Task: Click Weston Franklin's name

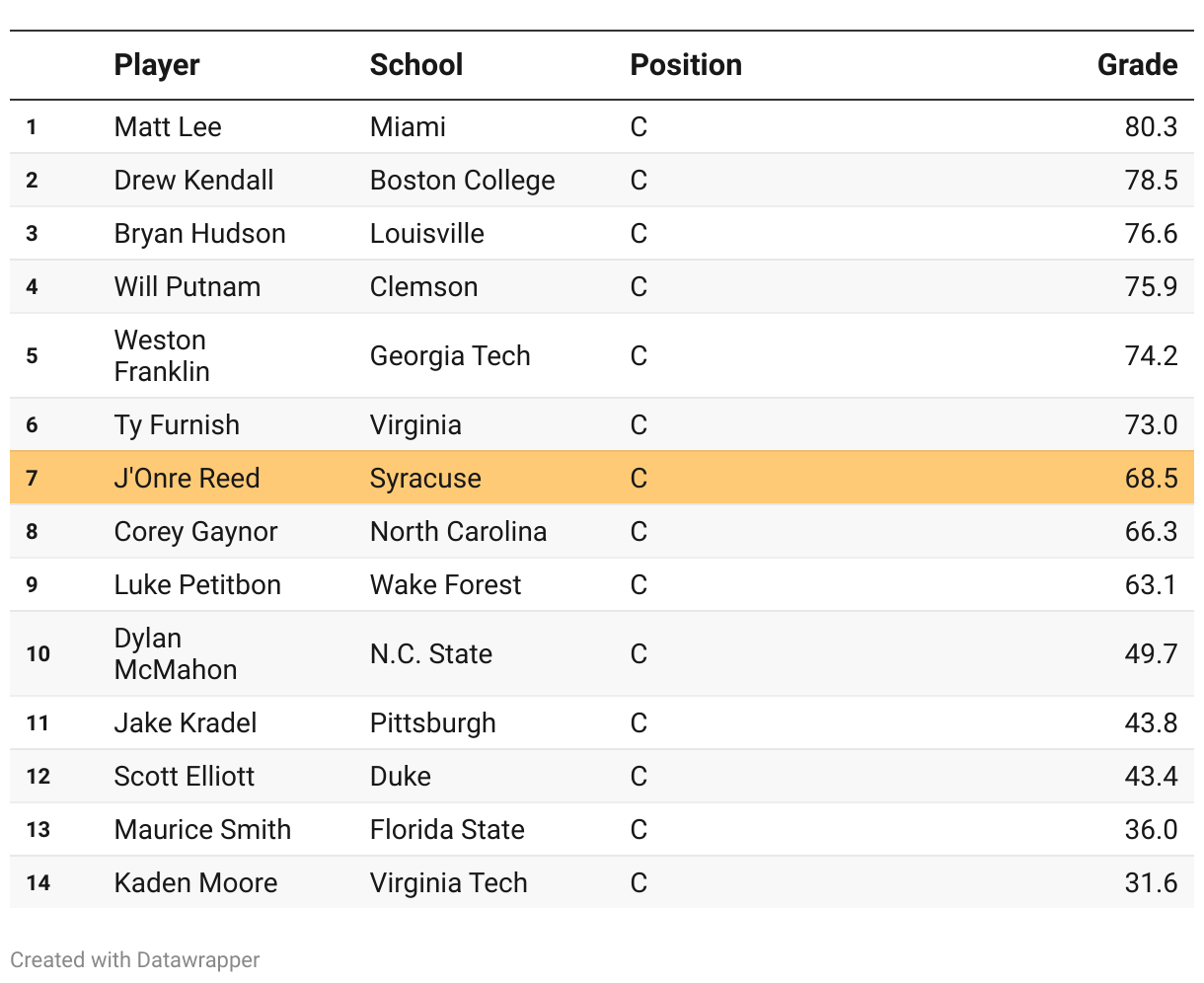Action: [x=161, y=356]
